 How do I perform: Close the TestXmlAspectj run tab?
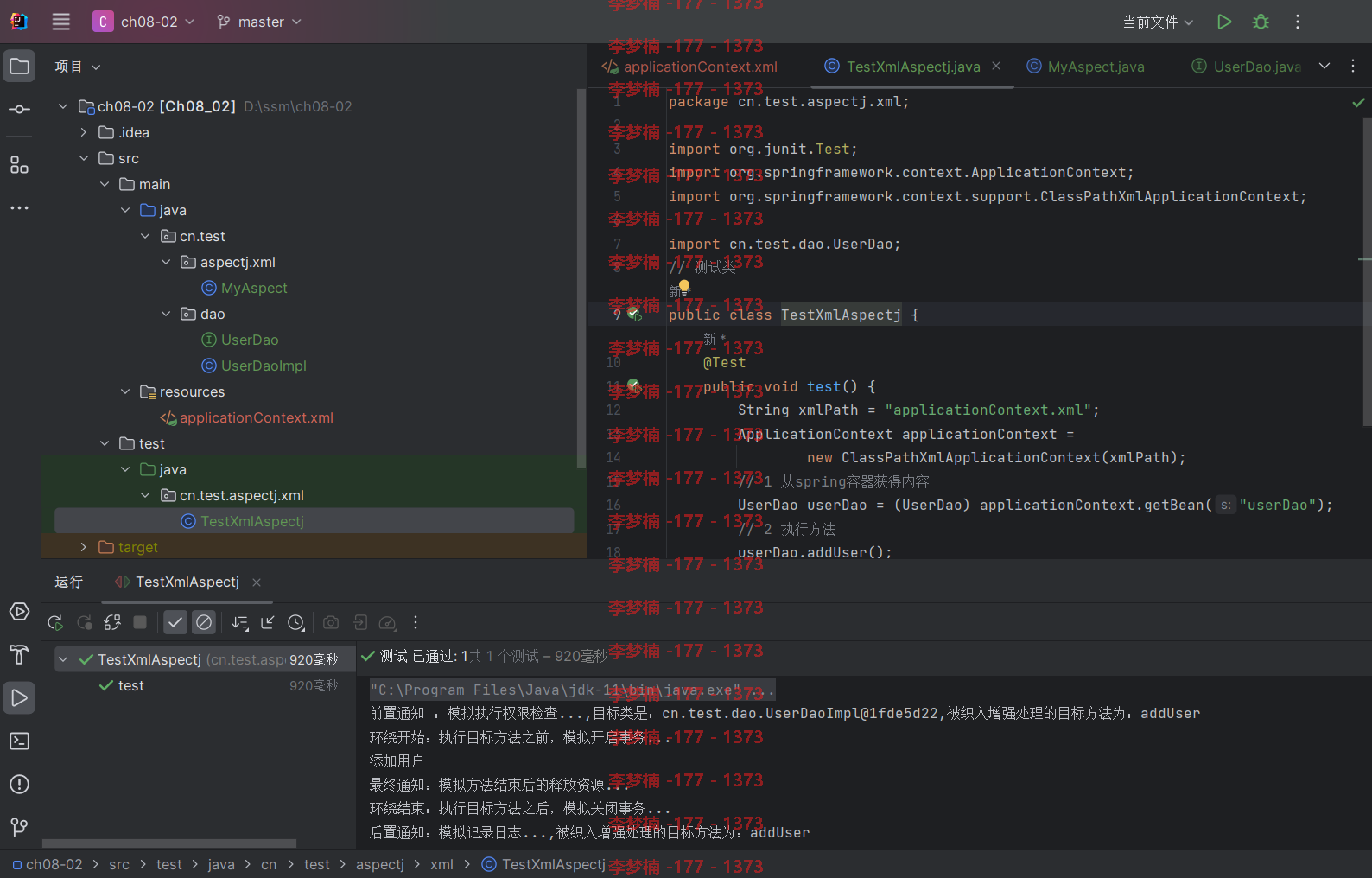point(257,582)
